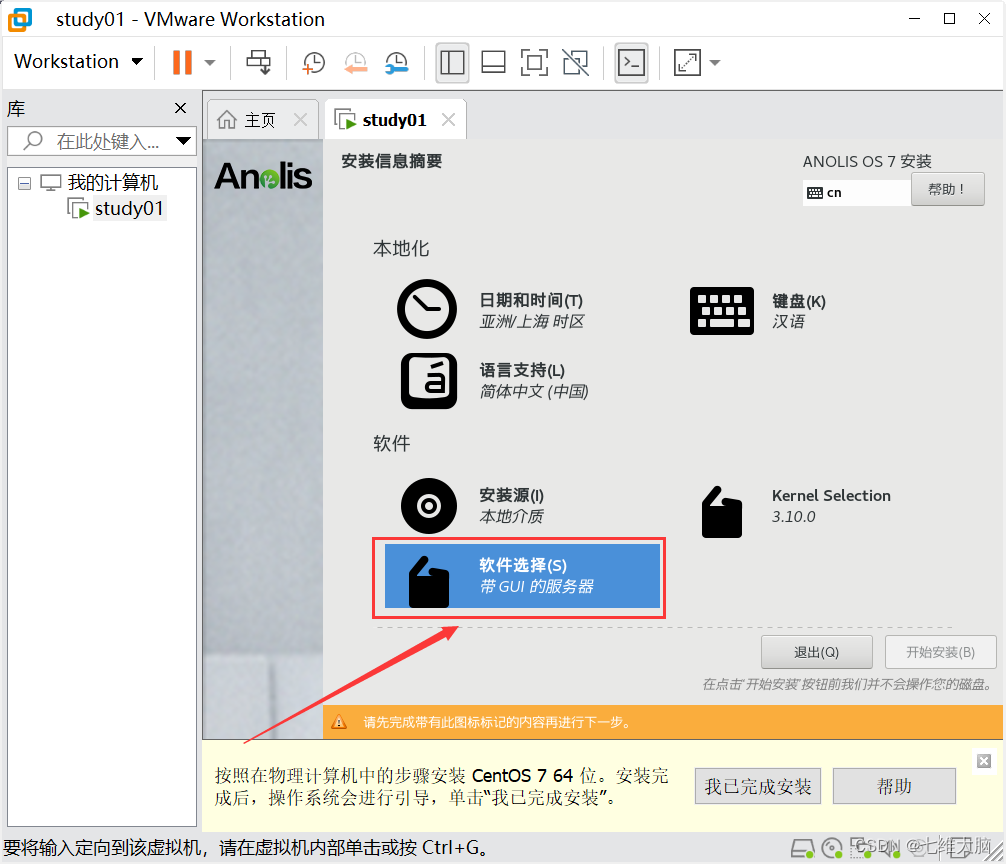
Task: Open 语言支持 via the language icon
Action: (x=429, y=380)
